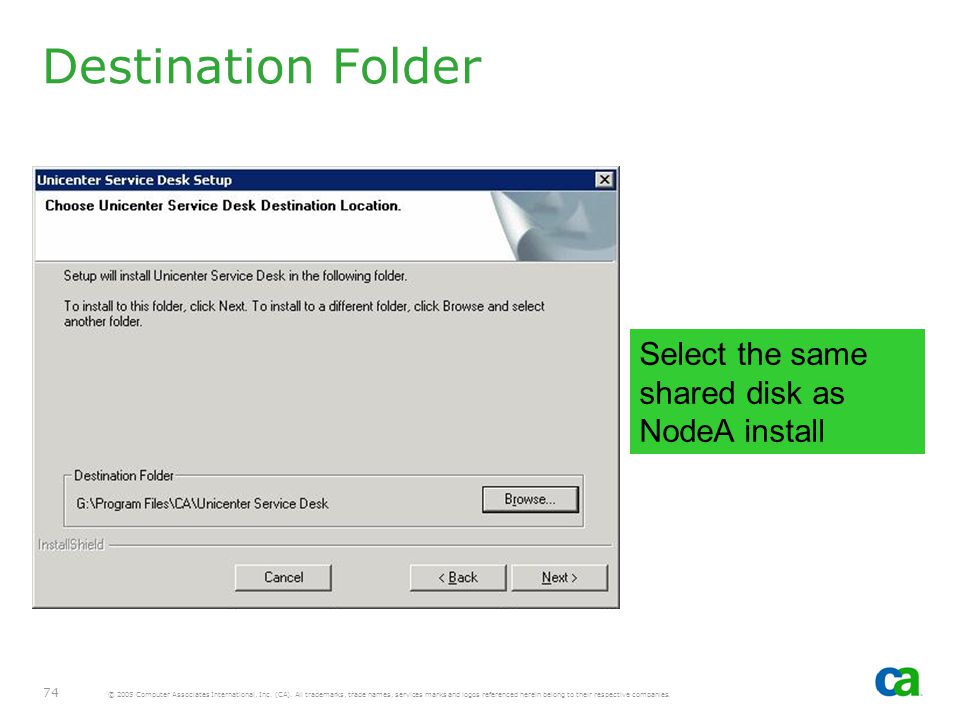Cancel the Service Desk setup
Screen dimensions: 960x720
283,577
